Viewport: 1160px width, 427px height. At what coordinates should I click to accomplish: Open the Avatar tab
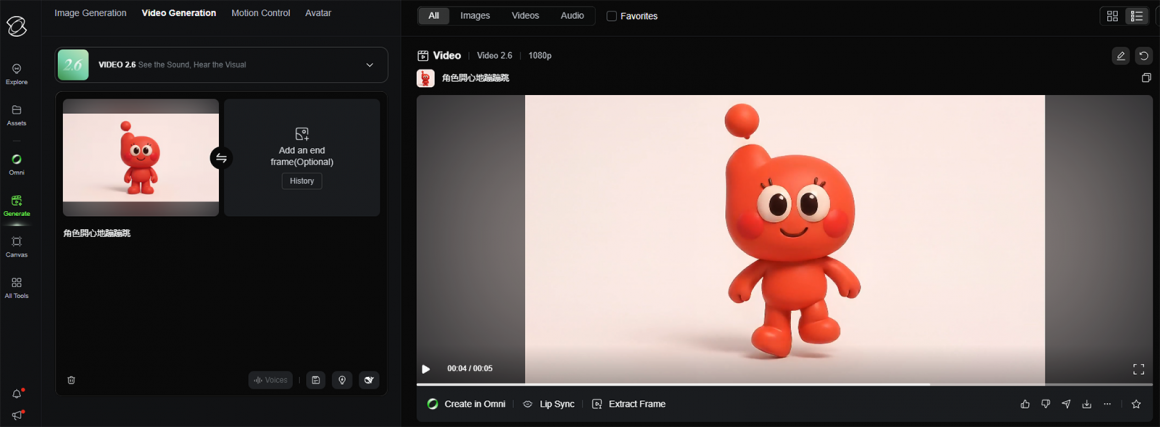click(x=318, y=13)
